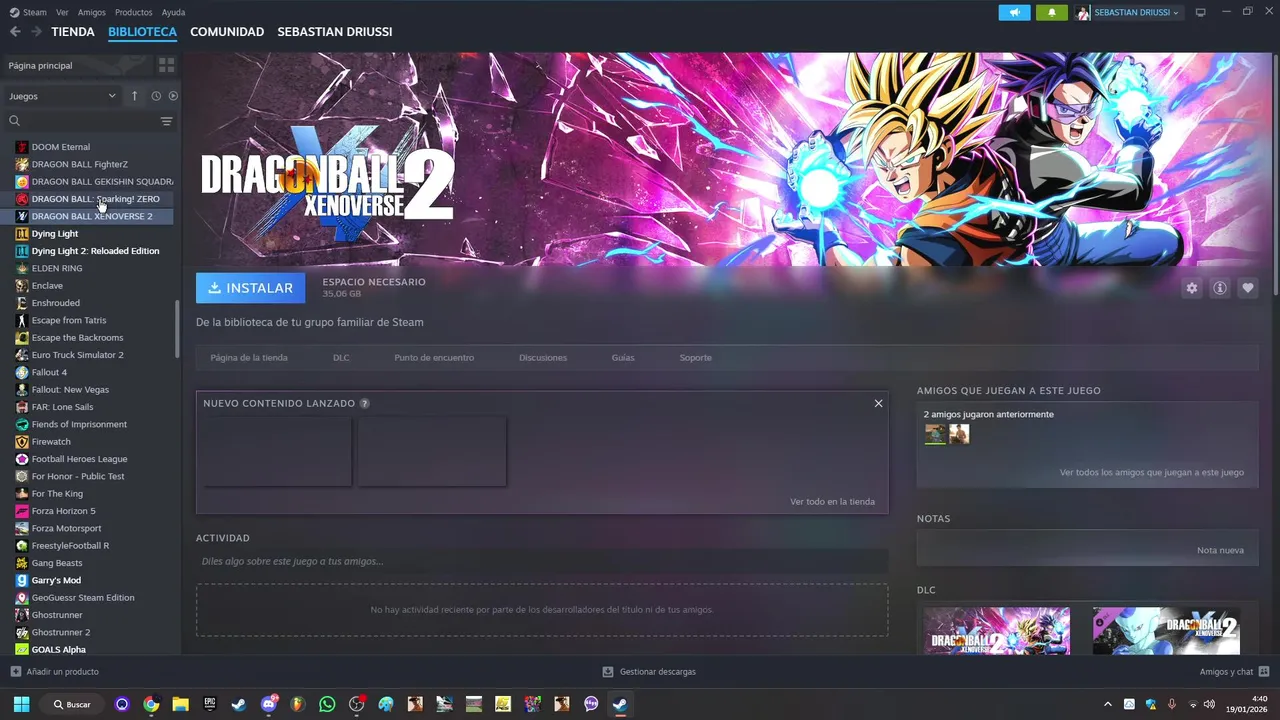Viewport: 1280px width, 720px height.
Task: Open Soporte tab
Action: click(696, 358)
